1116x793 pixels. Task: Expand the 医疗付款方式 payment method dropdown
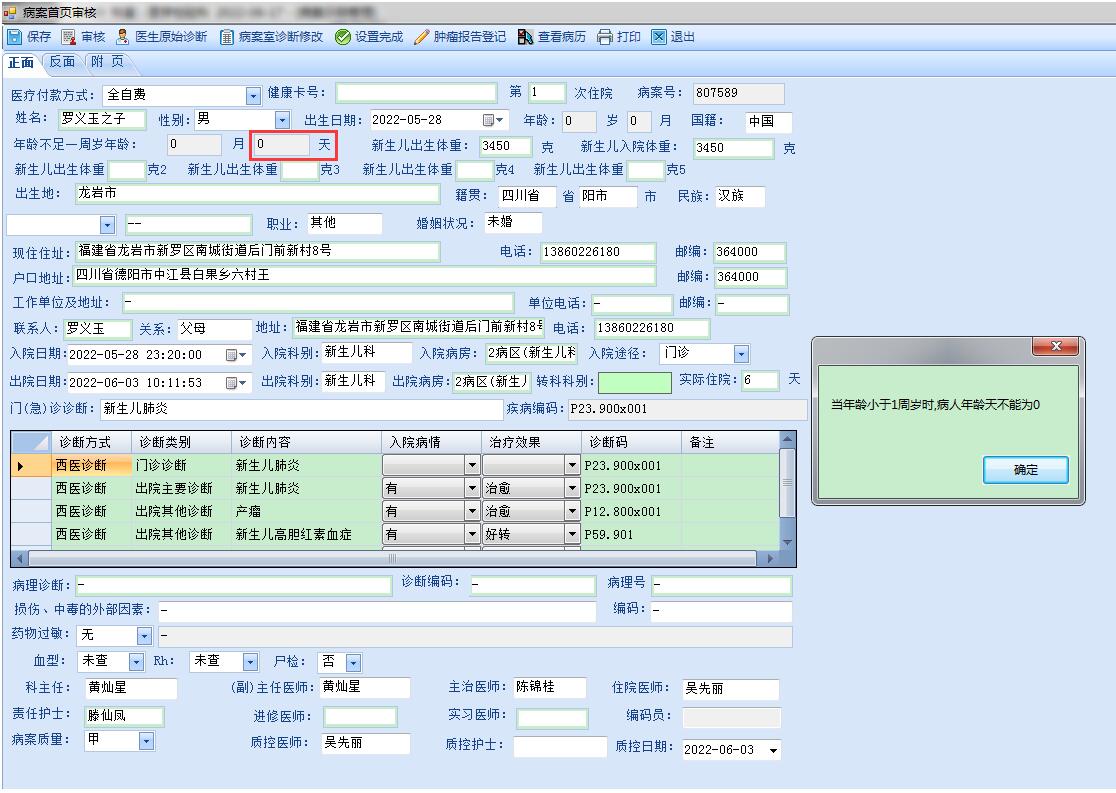(x=253, y=95)
